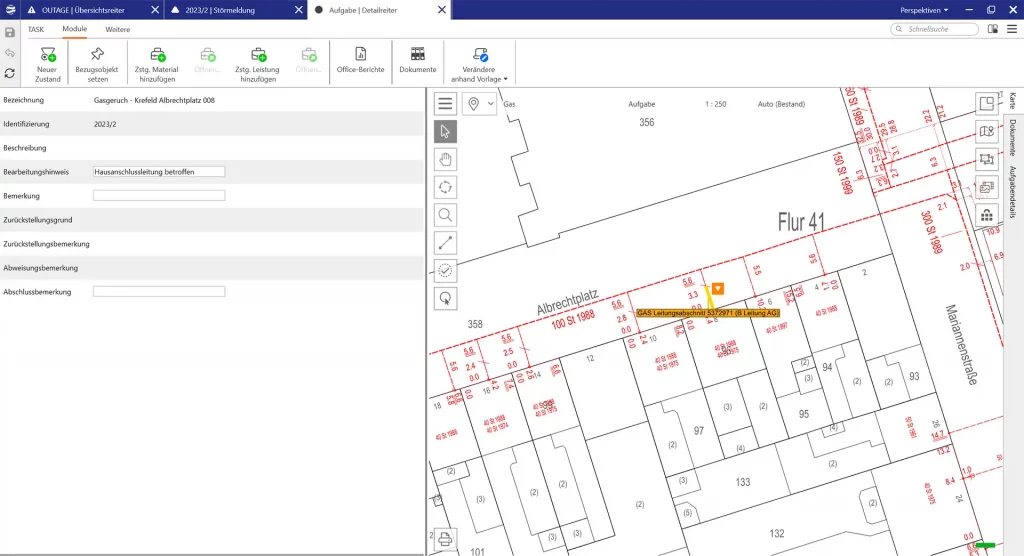Viewport: 1024px width, 556px height.
Task: Toggle the layout panel icon beside Schnellsuche
Action: coord(992,30)
